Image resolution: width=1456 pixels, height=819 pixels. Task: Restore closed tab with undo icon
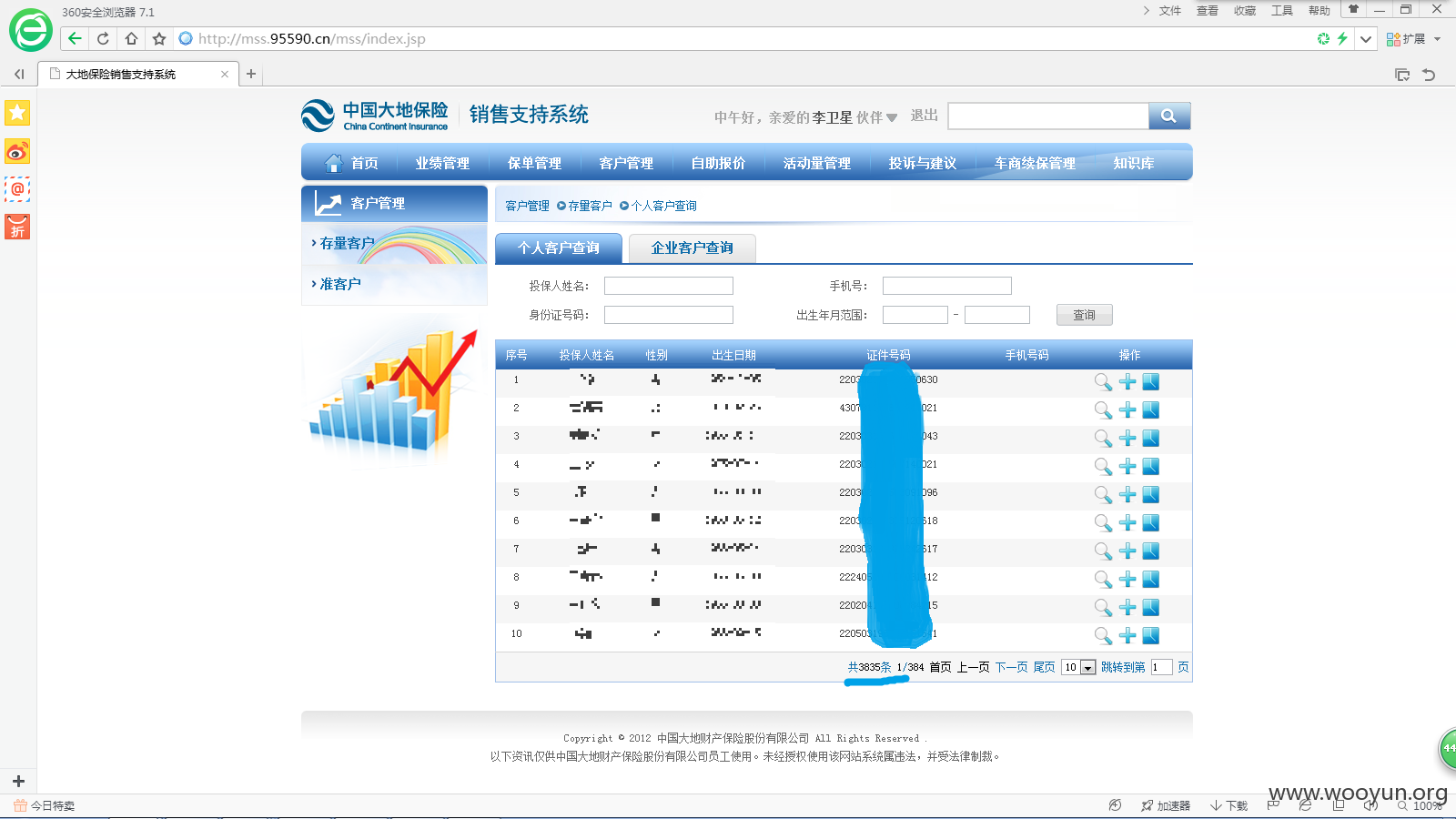coord(1429,75)
